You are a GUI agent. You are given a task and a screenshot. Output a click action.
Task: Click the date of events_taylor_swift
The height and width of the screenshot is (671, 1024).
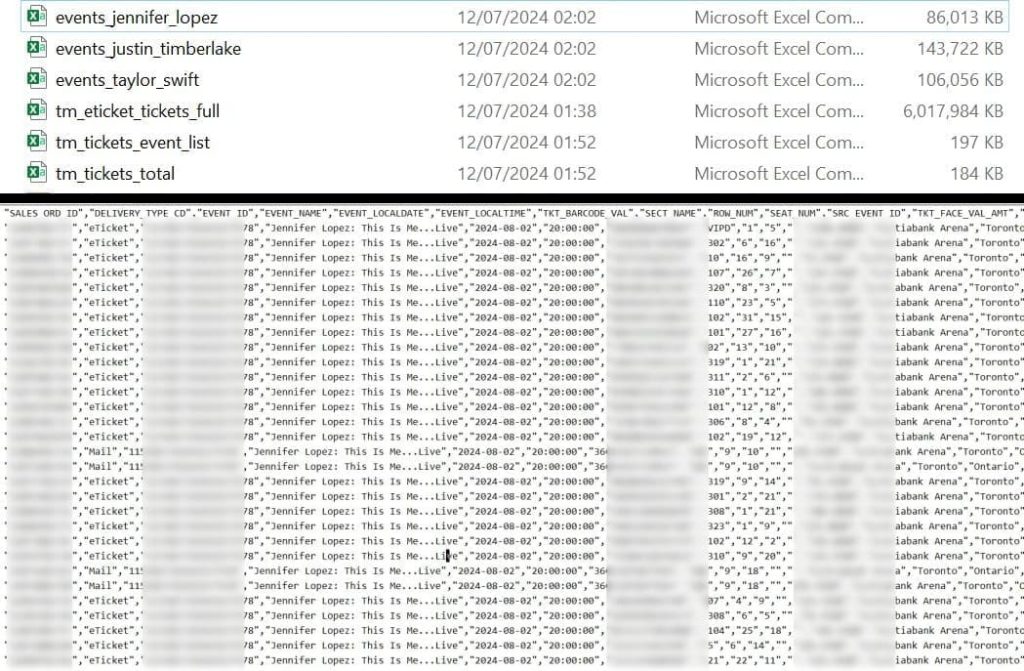pos(526,80)
